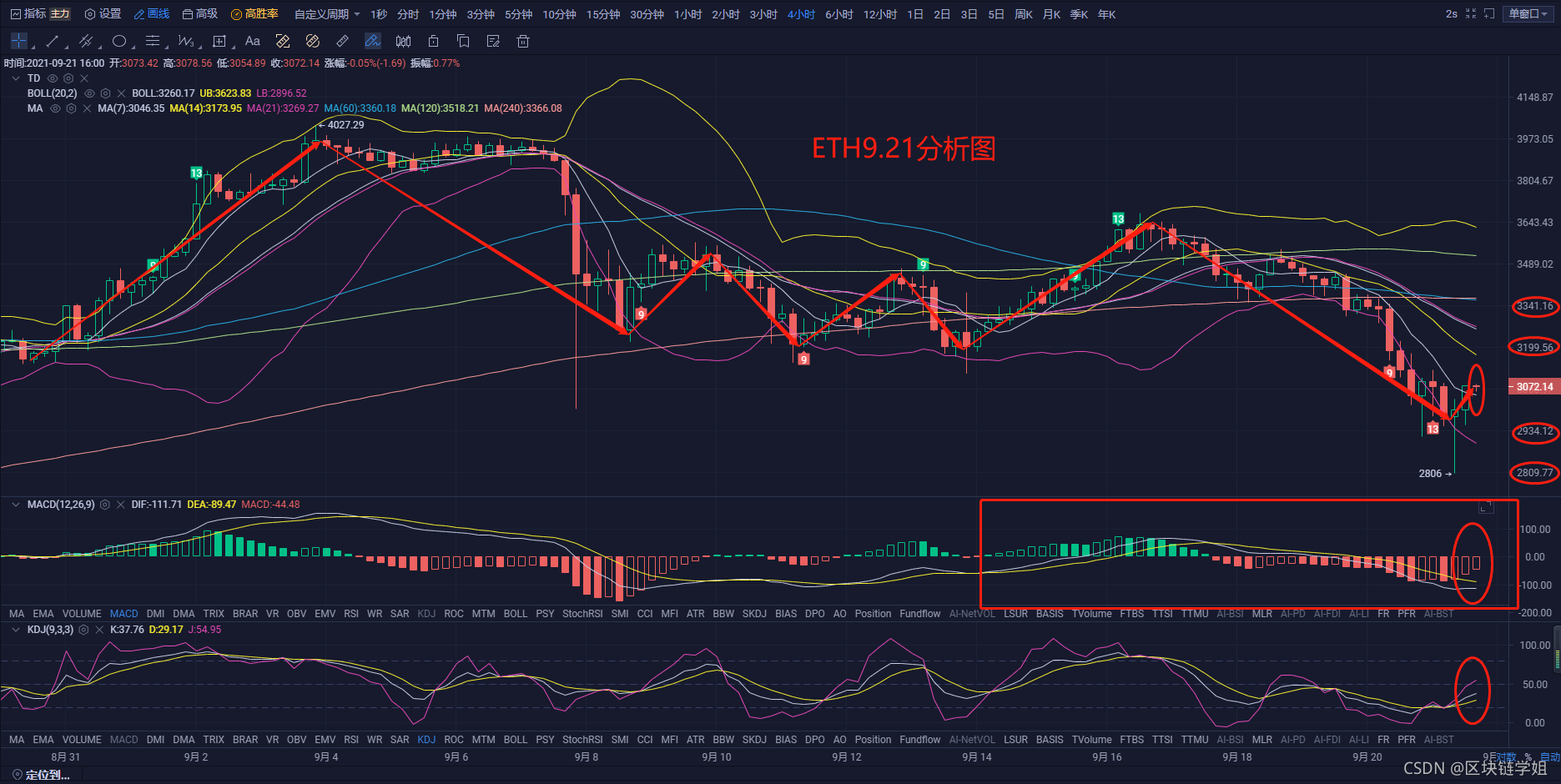Delete drawings with the trash icon
Screen dimensions: 1561x784
[x=523, y=41]
